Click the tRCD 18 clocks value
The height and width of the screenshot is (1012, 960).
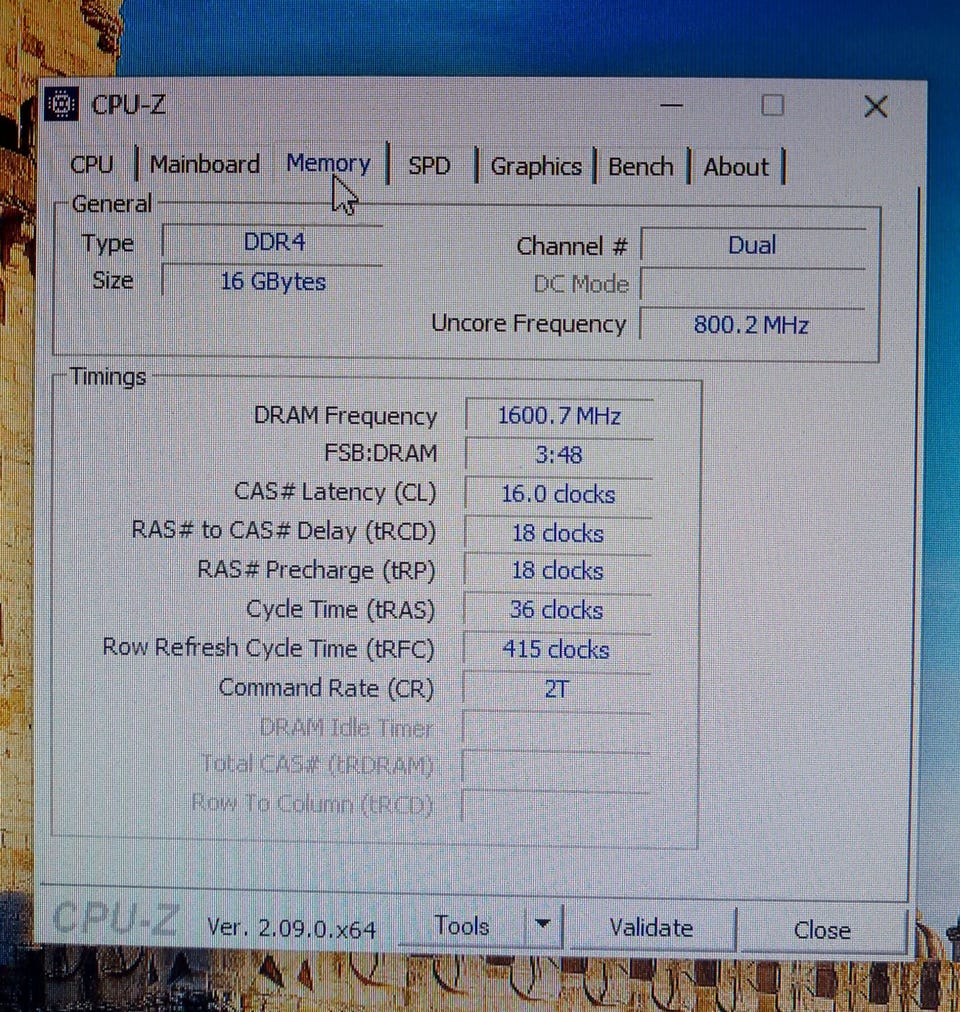click(x=558, y=533)
